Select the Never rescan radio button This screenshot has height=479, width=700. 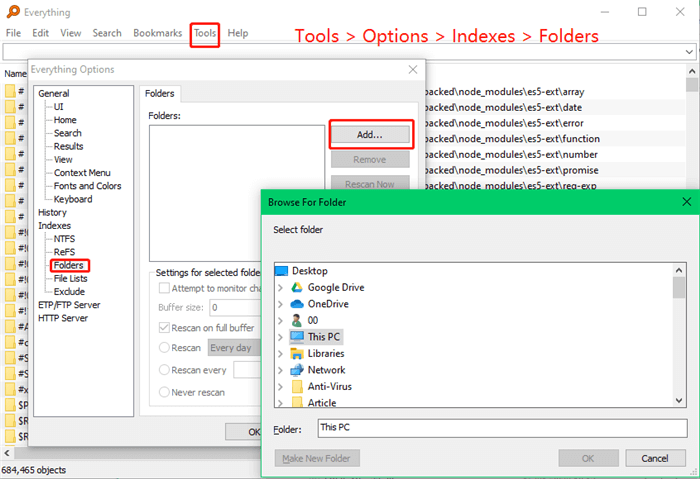[x=164, y=392]
